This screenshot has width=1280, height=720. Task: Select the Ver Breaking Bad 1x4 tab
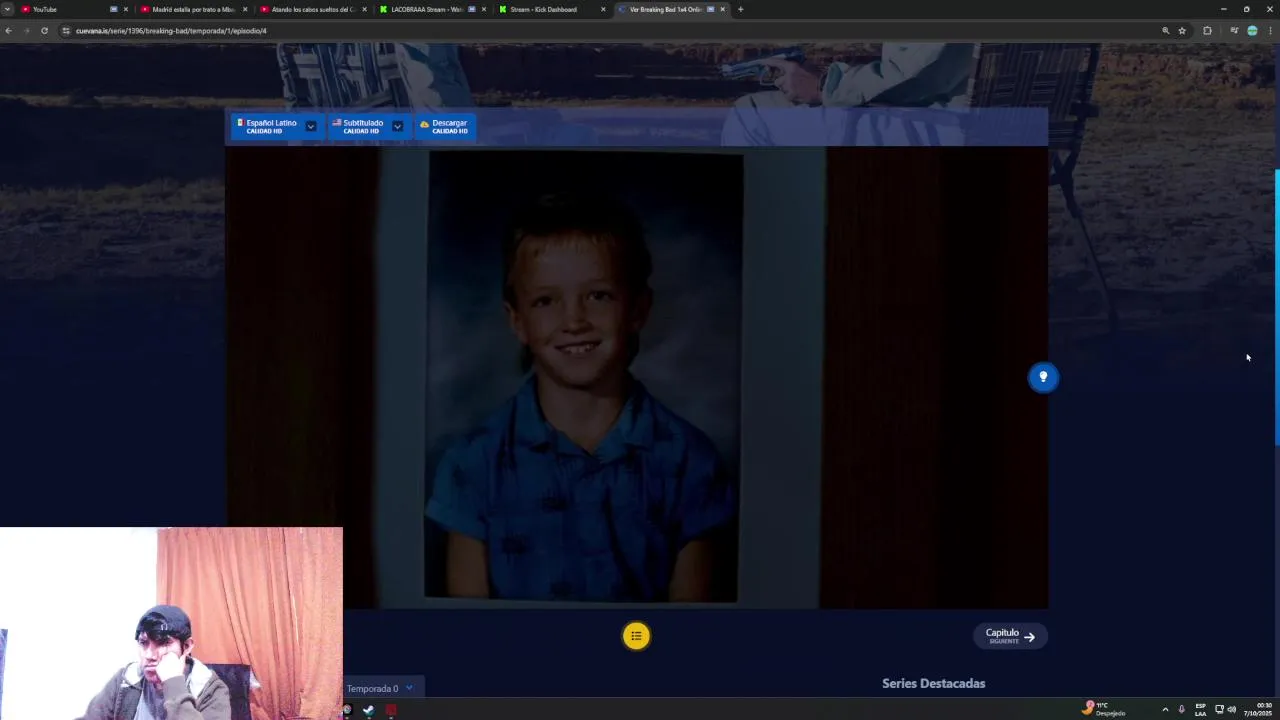click(665, 9)
